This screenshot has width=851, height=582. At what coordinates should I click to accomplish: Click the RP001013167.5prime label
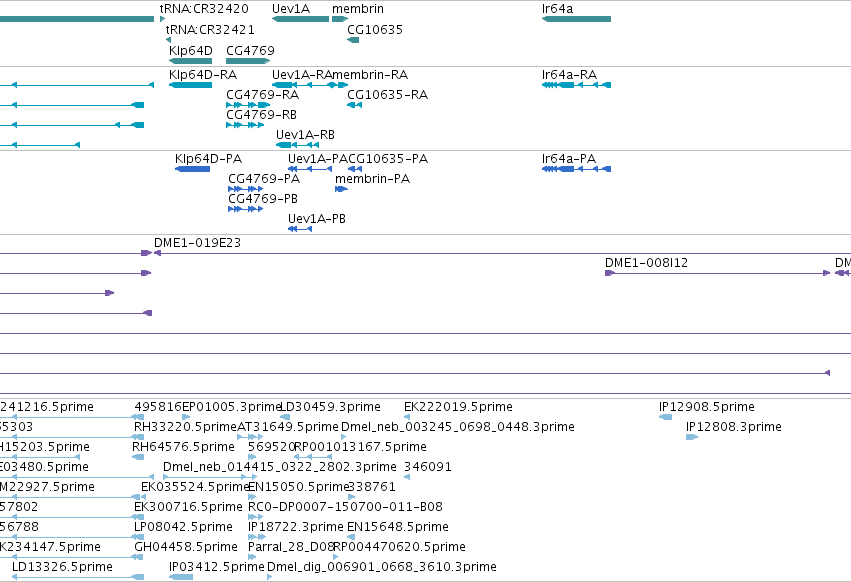[360, 447]
